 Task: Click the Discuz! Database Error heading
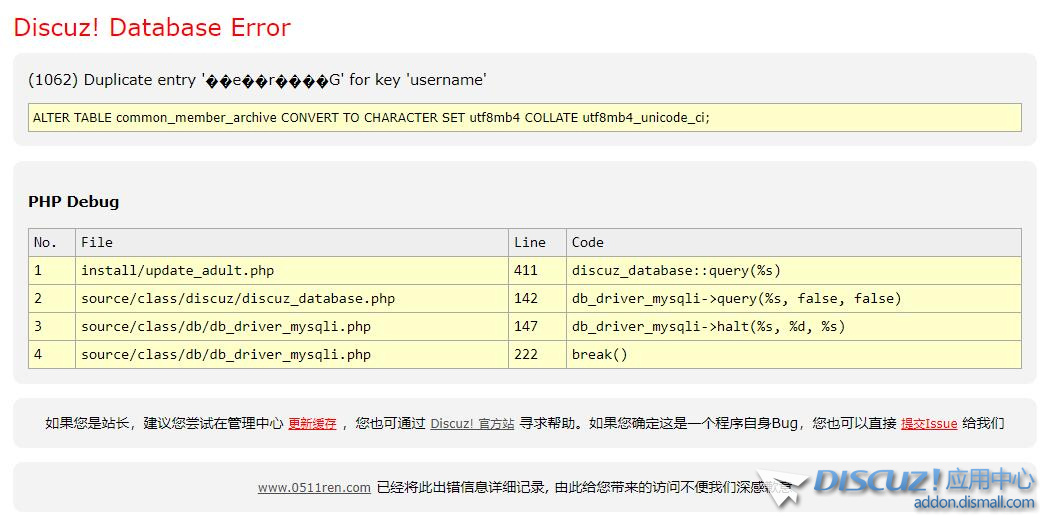coord(152,28)
